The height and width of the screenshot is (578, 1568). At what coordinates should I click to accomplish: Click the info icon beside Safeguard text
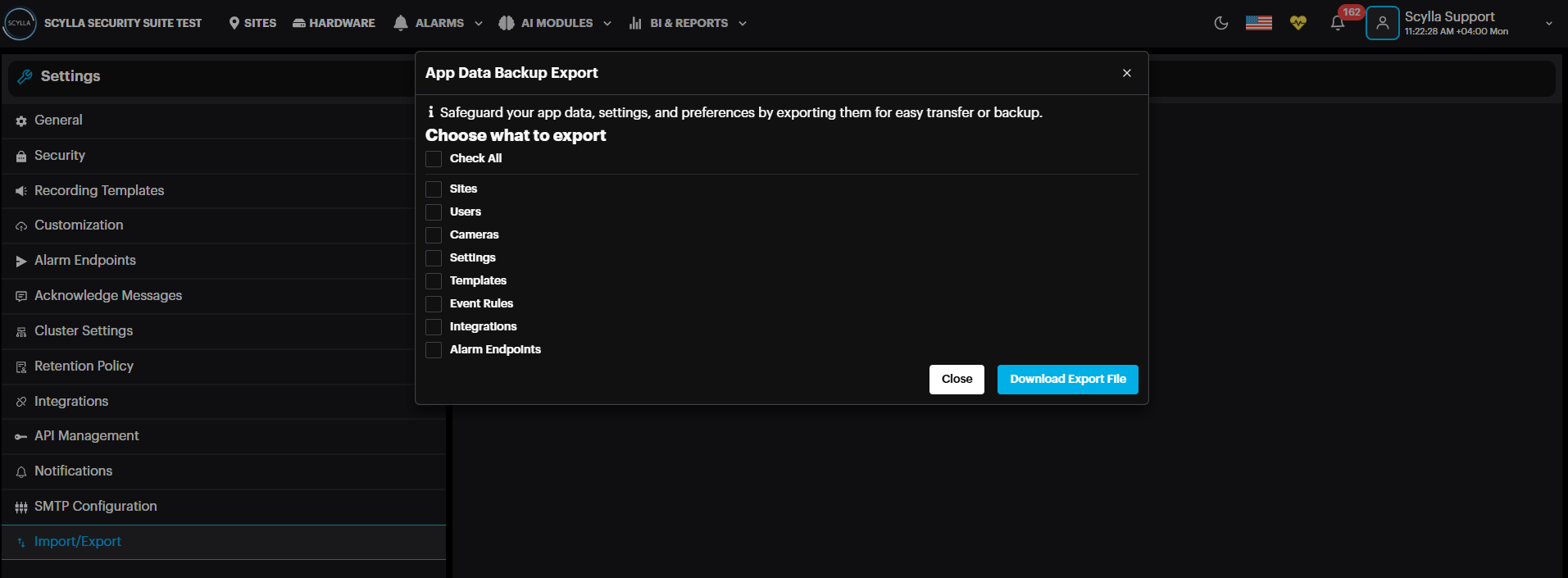point(431,112)
